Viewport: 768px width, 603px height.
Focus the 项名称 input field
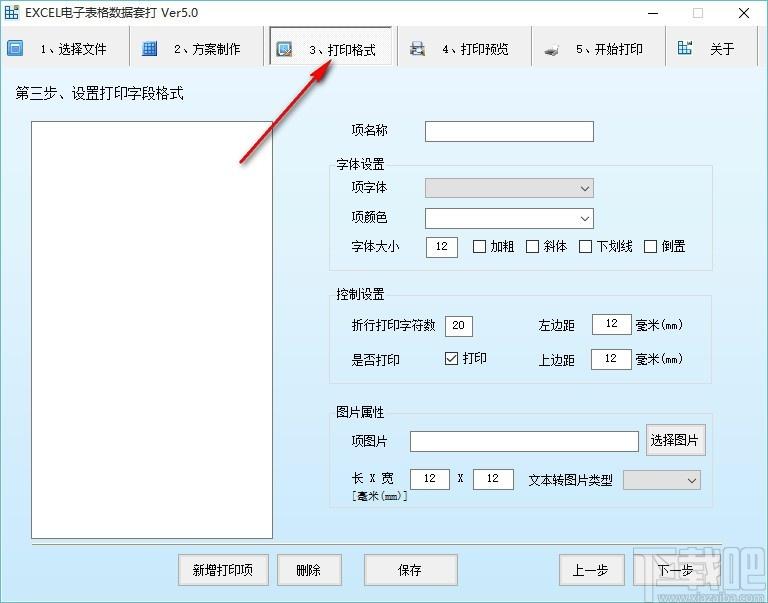tap(509, 131)
